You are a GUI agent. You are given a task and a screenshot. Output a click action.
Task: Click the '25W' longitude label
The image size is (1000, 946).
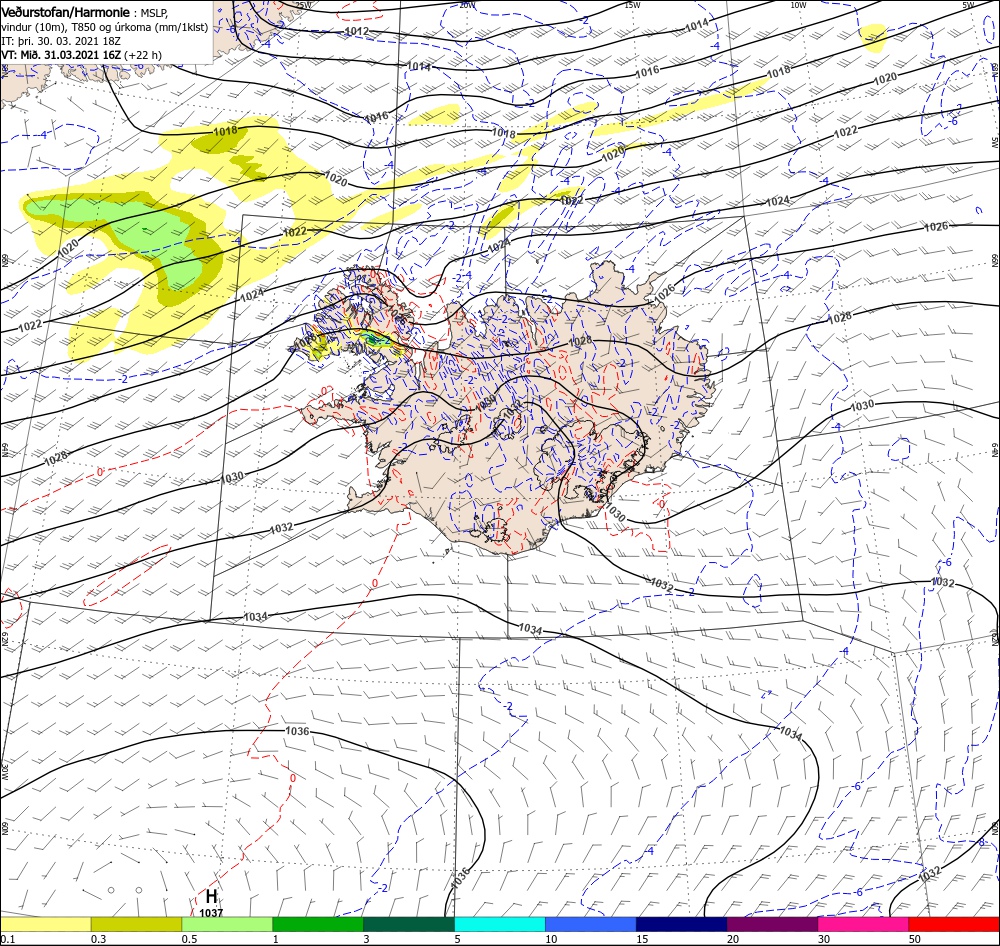(x=304, y=5)
